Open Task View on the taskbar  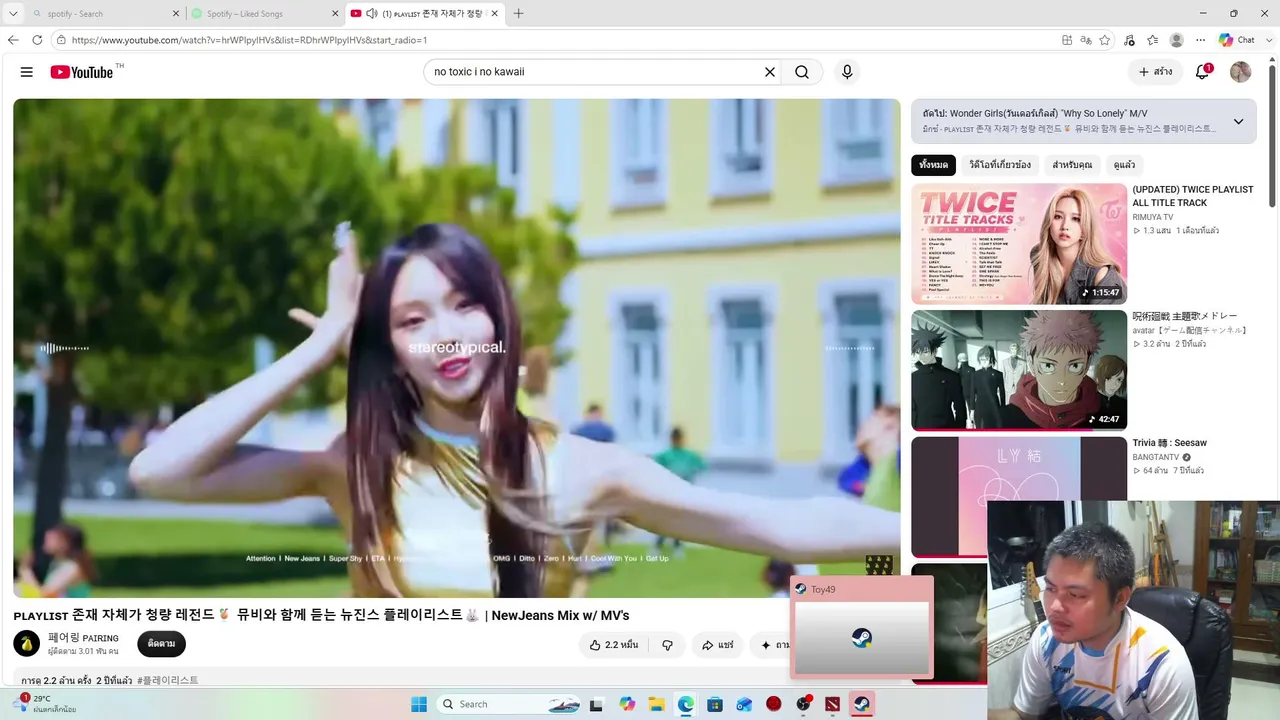pos(597,704)
